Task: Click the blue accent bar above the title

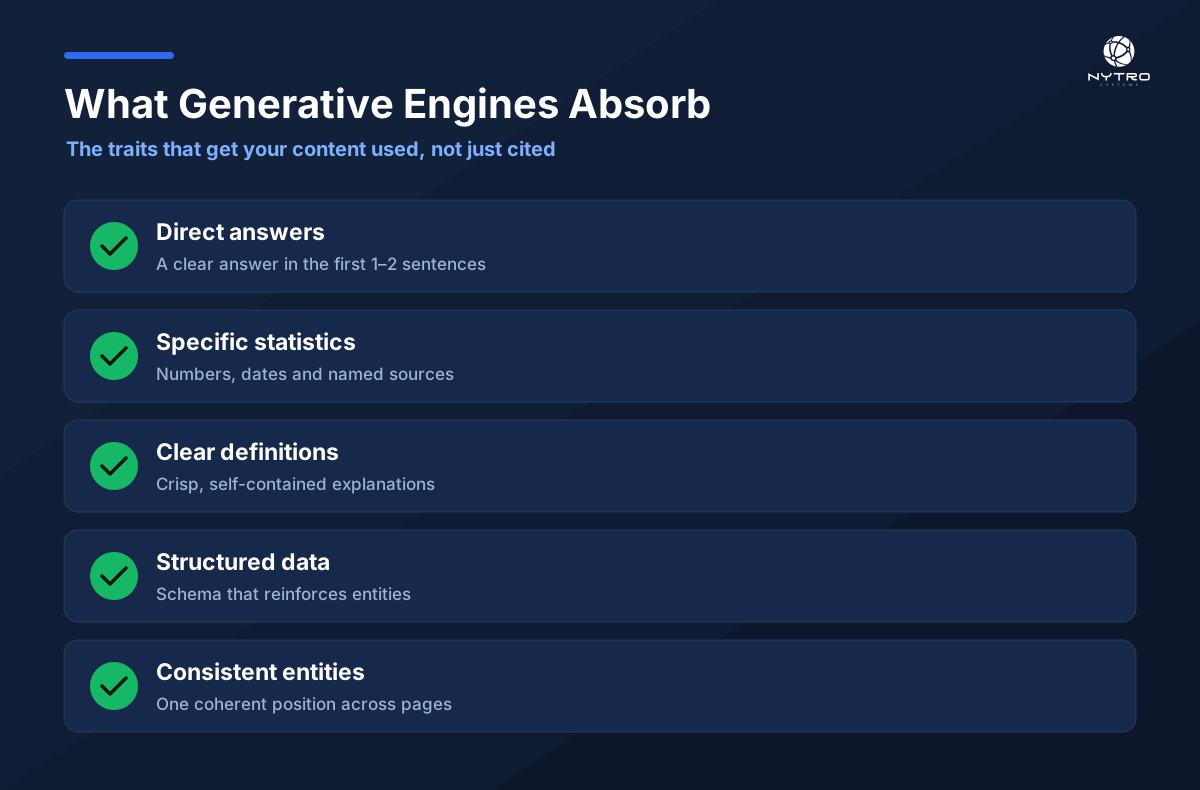Action: tap(119, 56)
